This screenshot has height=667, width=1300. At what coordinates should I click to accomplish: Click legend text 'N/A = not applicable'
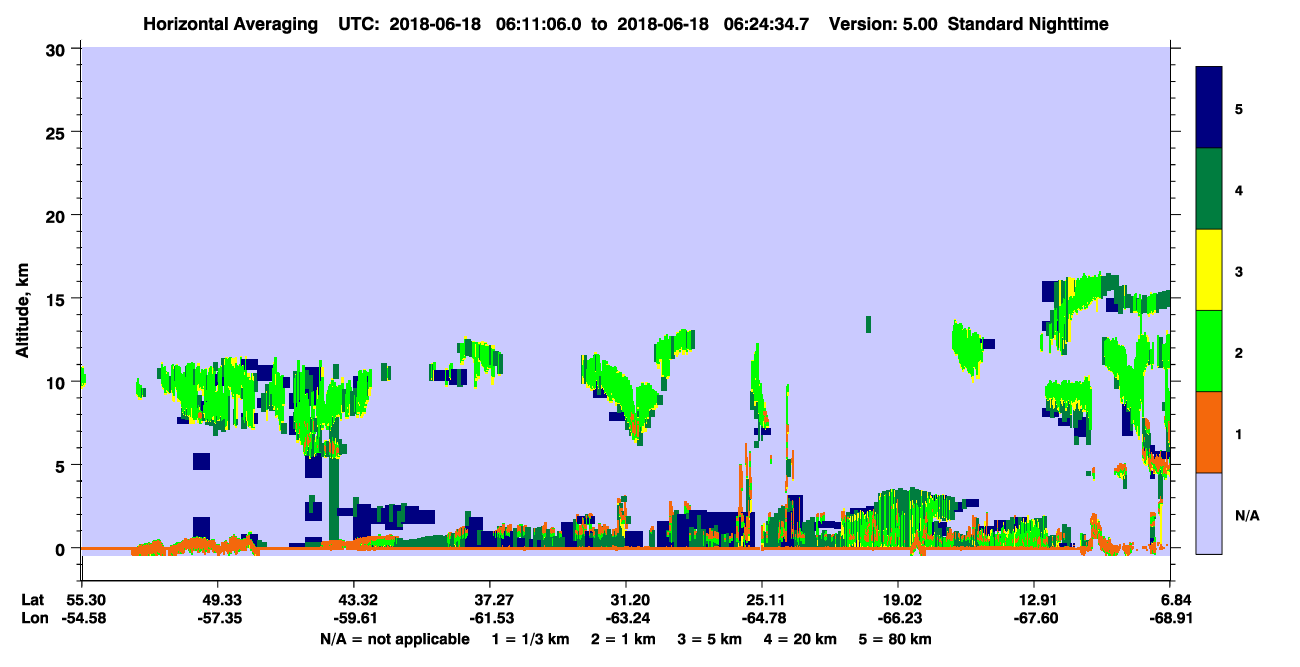(x=395, y=639)
